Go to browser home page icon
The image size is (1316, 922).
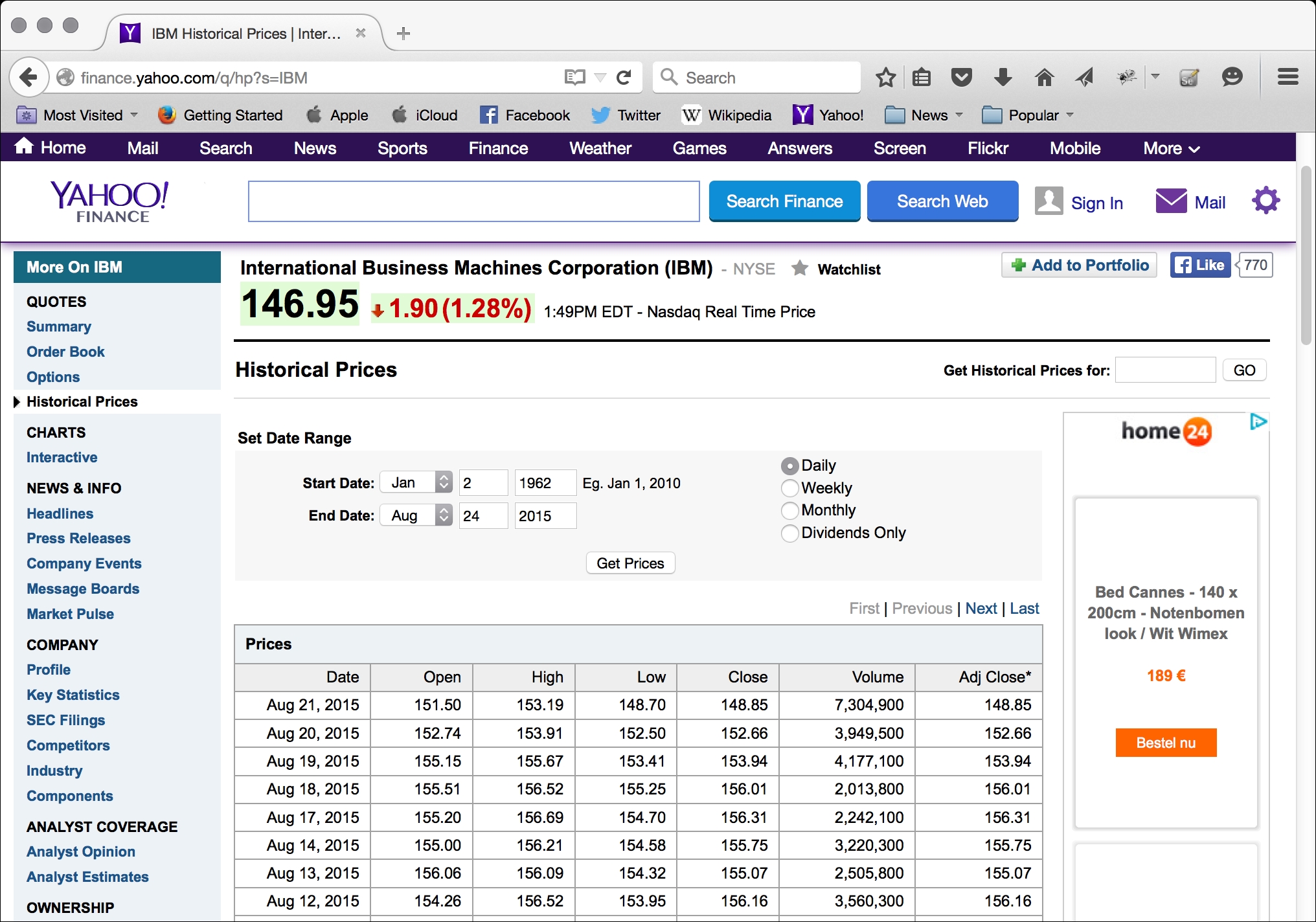coord(1044,78)
